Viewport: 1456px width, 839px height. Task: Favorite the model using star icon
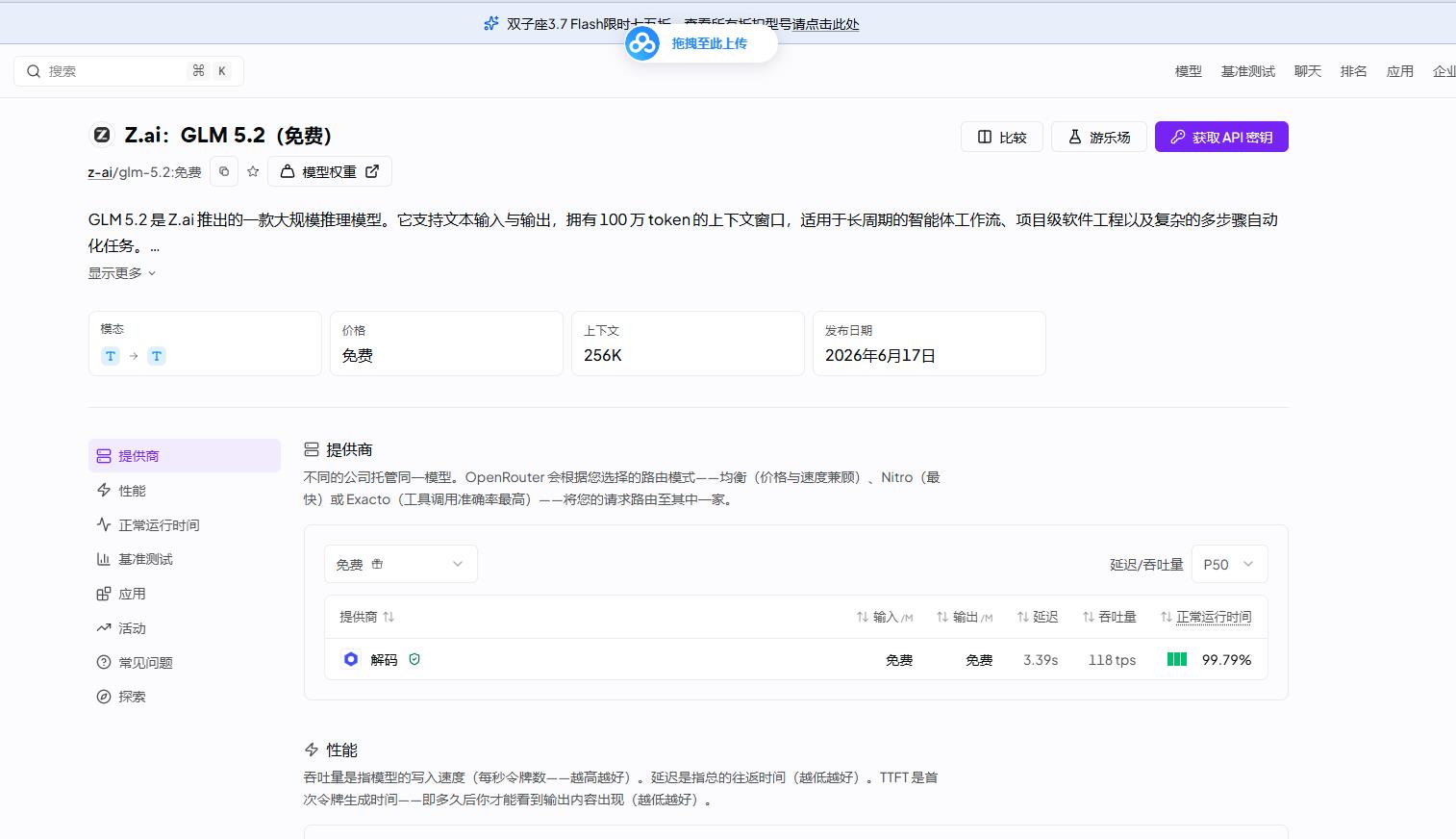pyautogui.click(x=253, y=171)
